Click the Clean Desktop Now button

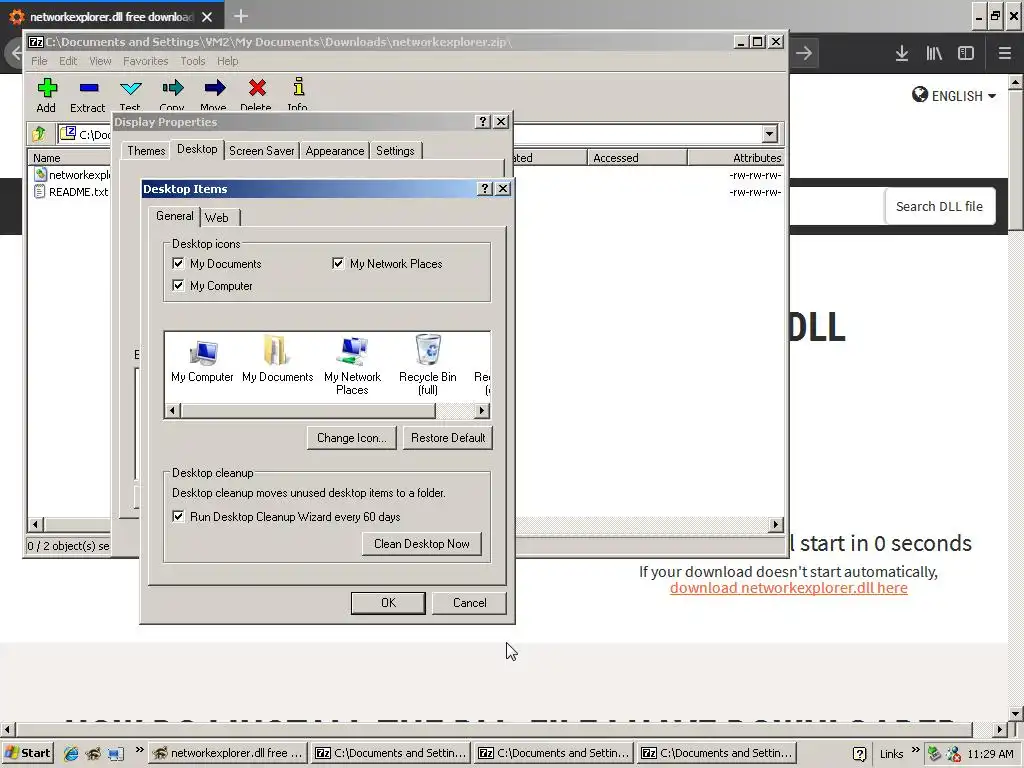(x=422, y=544)
